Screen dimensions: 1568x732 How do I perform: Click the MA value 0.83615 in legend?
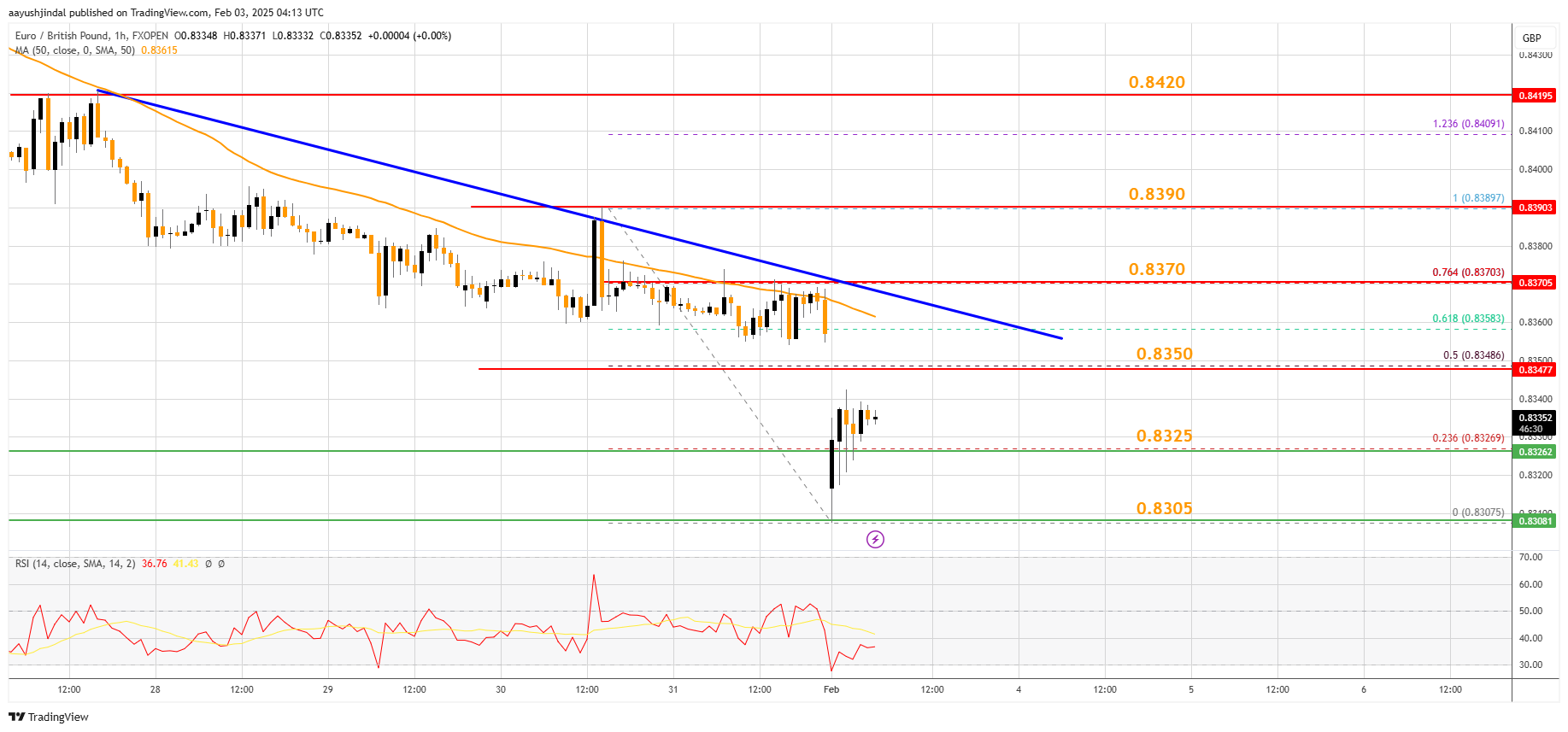(x=159, y=50)
